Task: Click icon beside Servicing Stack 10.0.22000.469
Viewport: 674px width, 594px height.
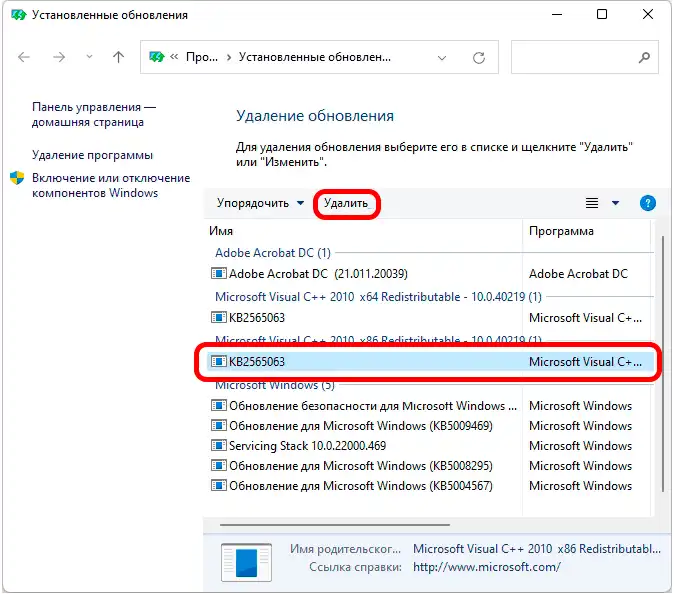Action: [x=218, y=445]
